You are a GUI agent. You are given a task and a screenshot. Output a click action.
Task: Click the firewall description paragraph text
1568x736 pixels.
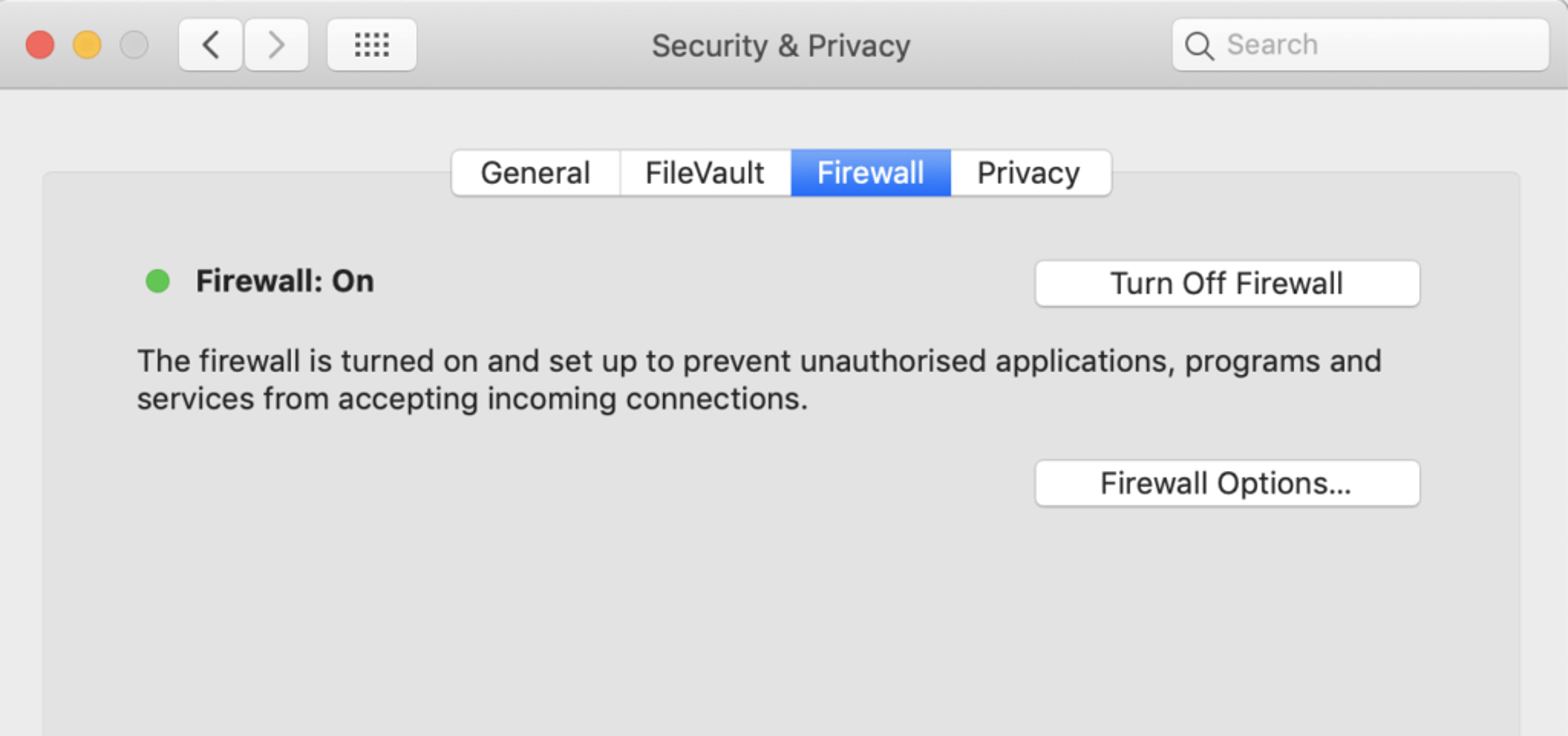759,380
